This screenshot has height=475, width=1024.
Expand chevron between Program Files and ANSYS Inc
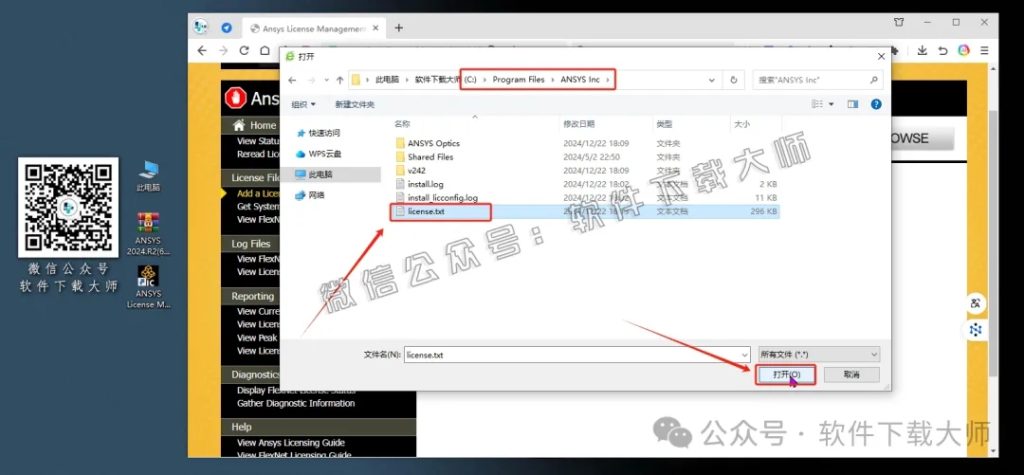(x=552, y=80)
